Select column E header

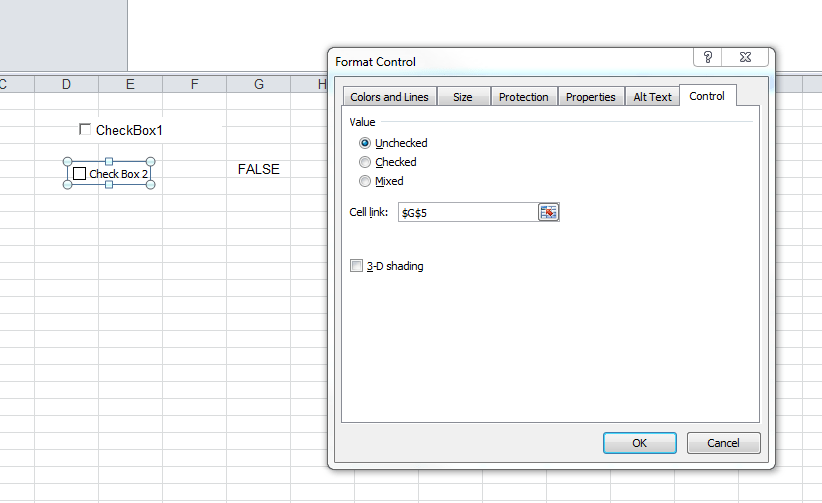(131, 84)
